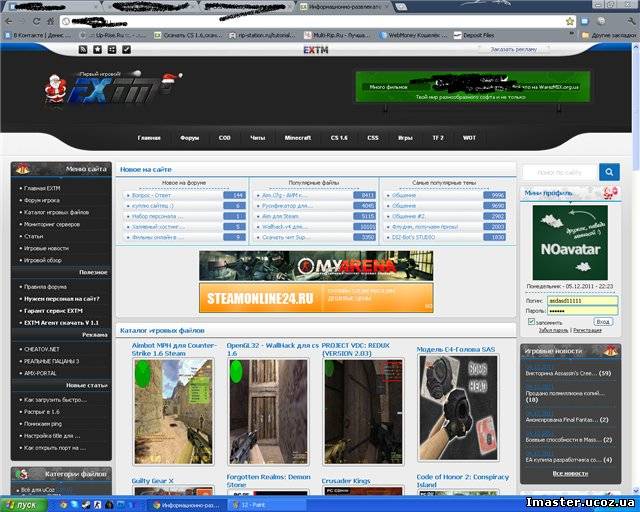This screenshot has width=640, height=512.
Task: Click the grid icon in site header
Action: [x=112, y=49]
